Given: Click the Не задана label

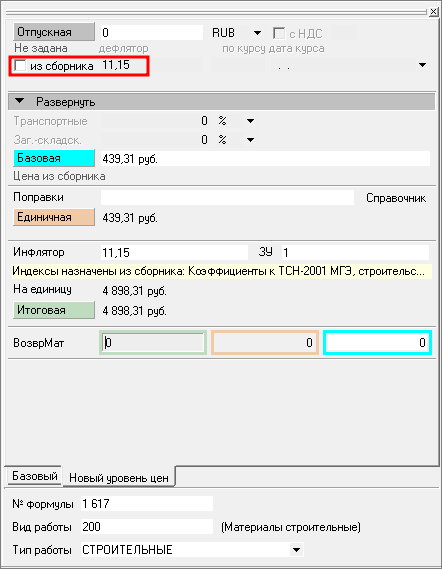Looking at the screenshot, I should click(x=41, y=48).
